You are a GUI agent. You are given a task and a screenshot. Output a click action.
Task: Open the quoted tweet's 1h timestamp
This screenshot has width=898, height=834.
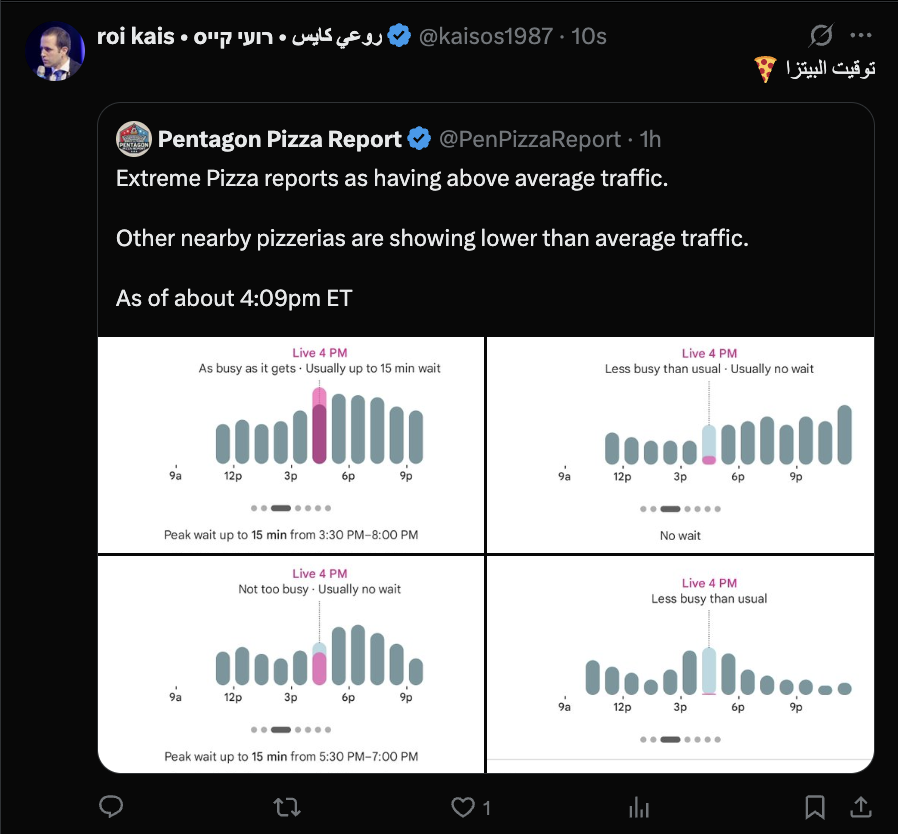point(650,139)
